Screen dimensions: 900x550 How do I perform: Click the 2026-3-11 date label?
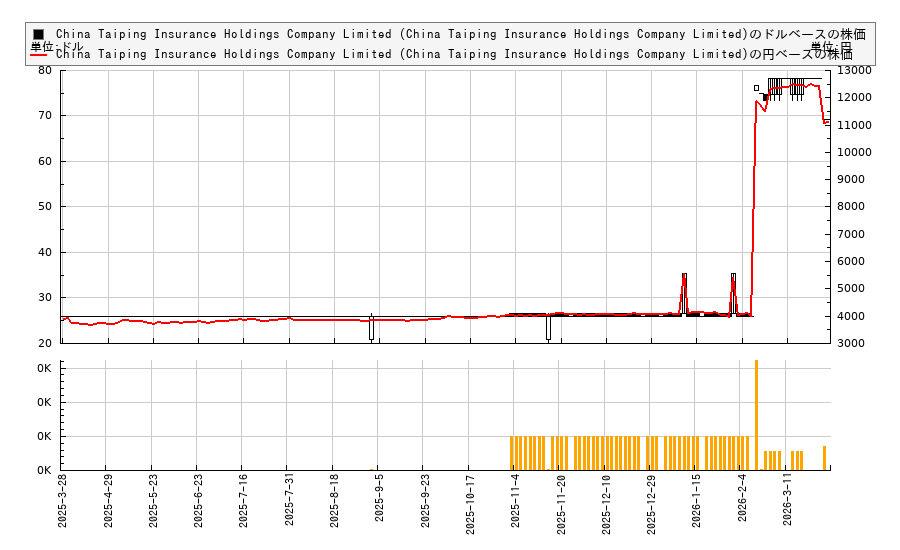point(788,501)
